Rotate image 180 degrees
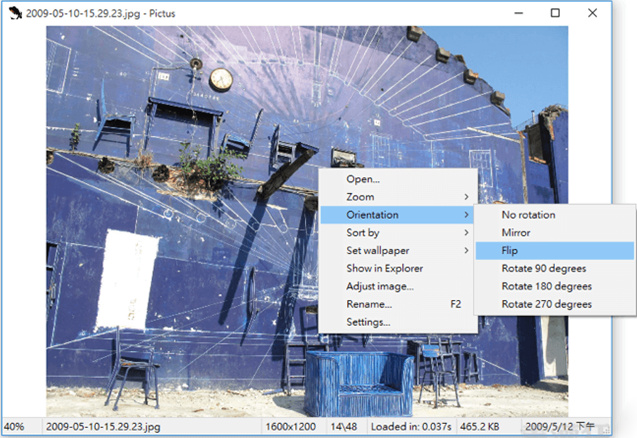The image size is (637, 438). (x=546, y=286)
